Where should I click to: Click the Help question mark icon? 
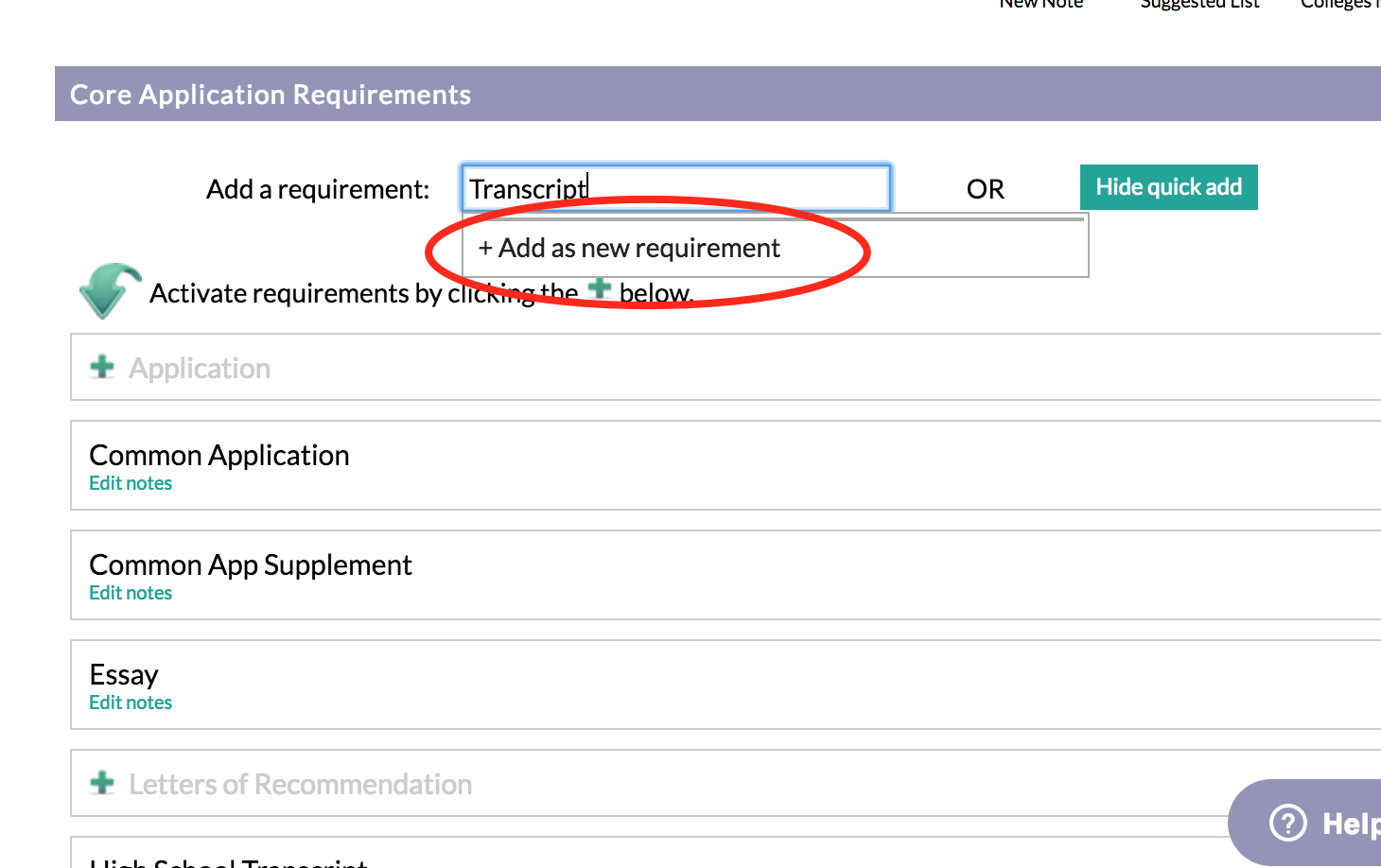click(1287, 823)
